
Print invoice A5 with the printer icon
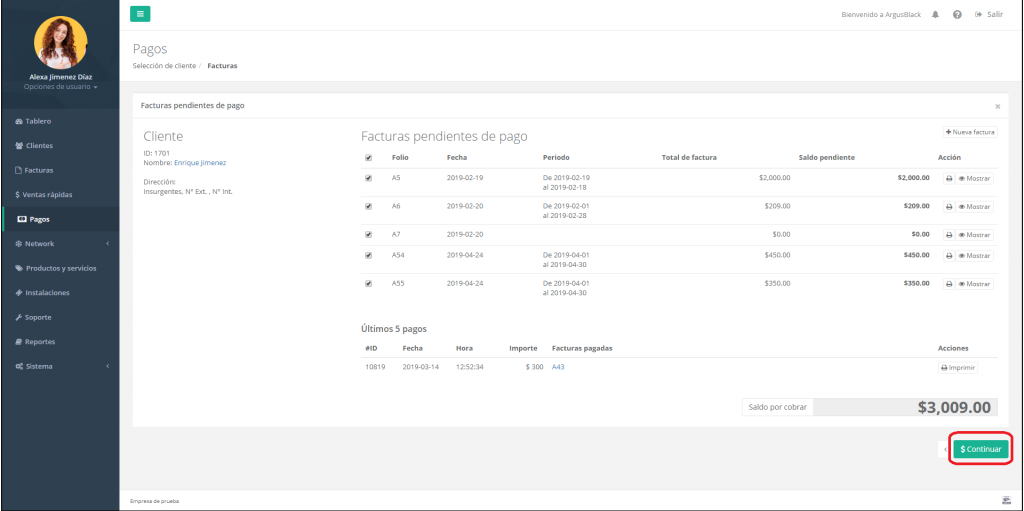coord(949,178)
